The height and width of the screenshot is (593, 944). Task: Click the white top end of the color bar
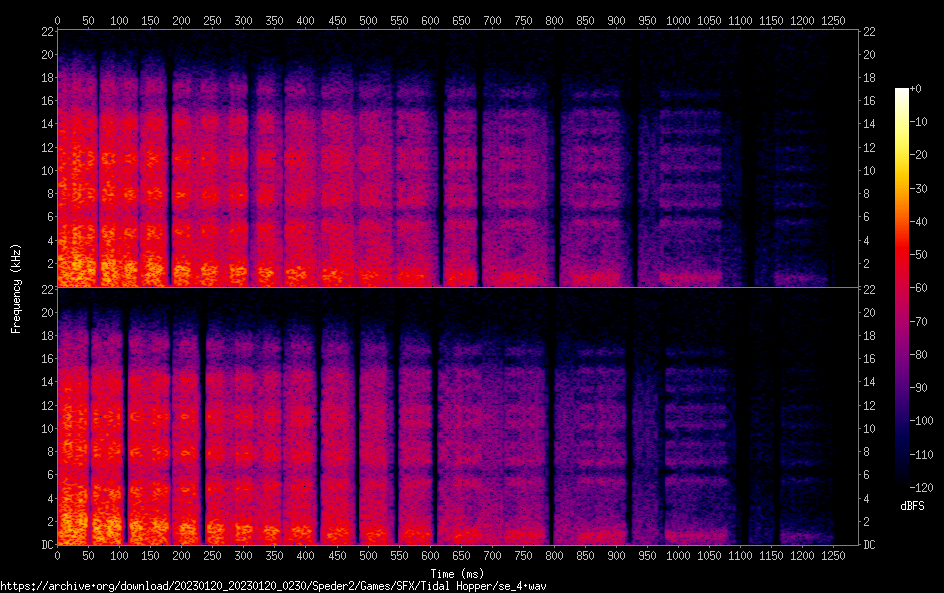(902, 92)
